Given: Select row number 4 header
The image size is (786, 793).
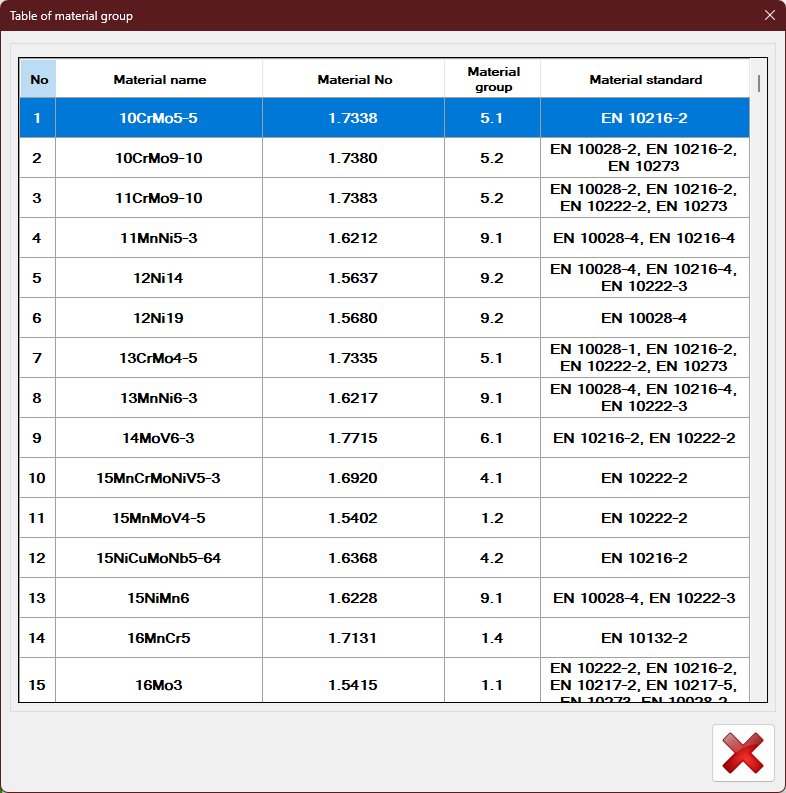Looking at the screenshot, I should pos(37,238).
